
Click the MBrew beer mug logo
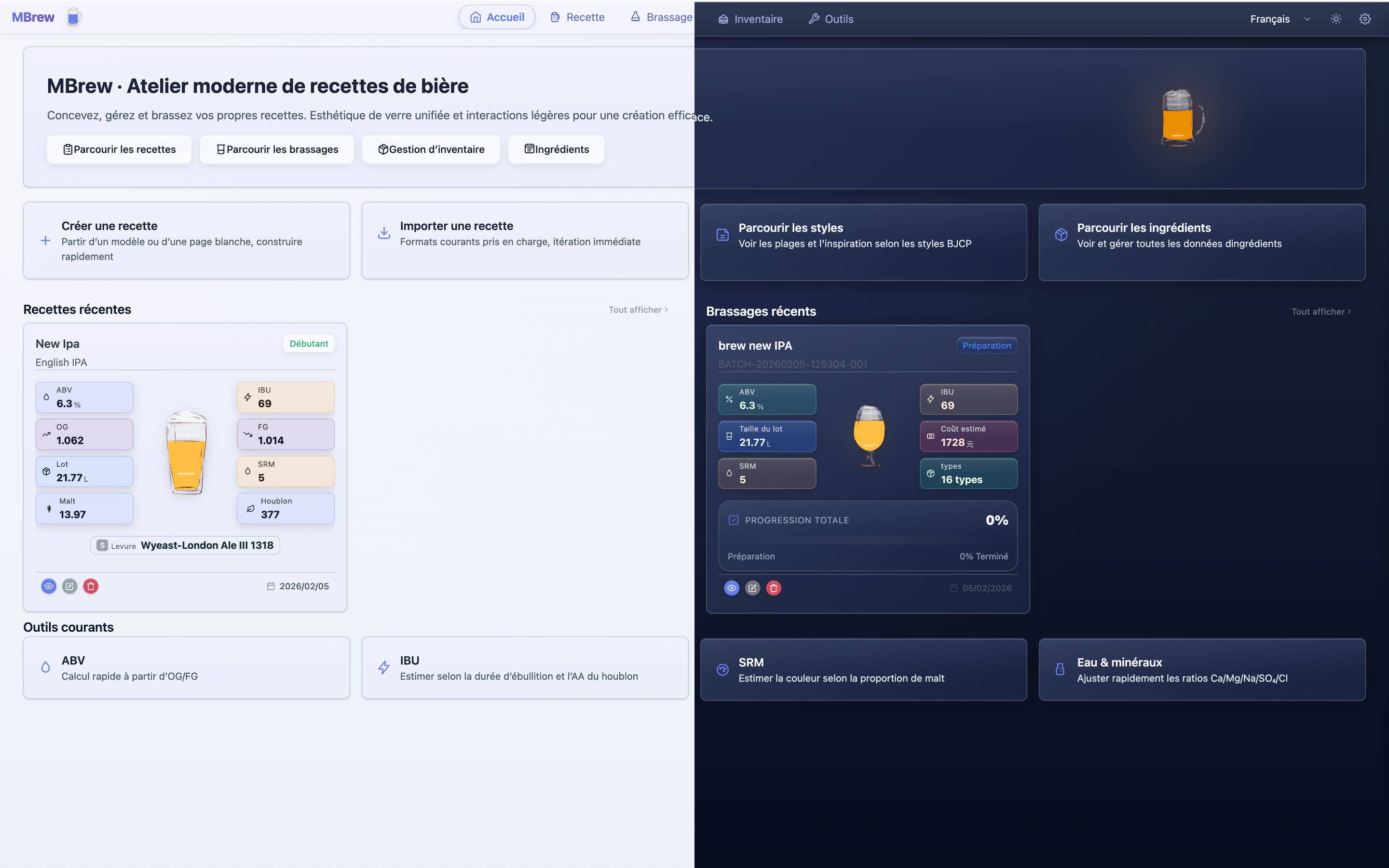click(73, 17)
